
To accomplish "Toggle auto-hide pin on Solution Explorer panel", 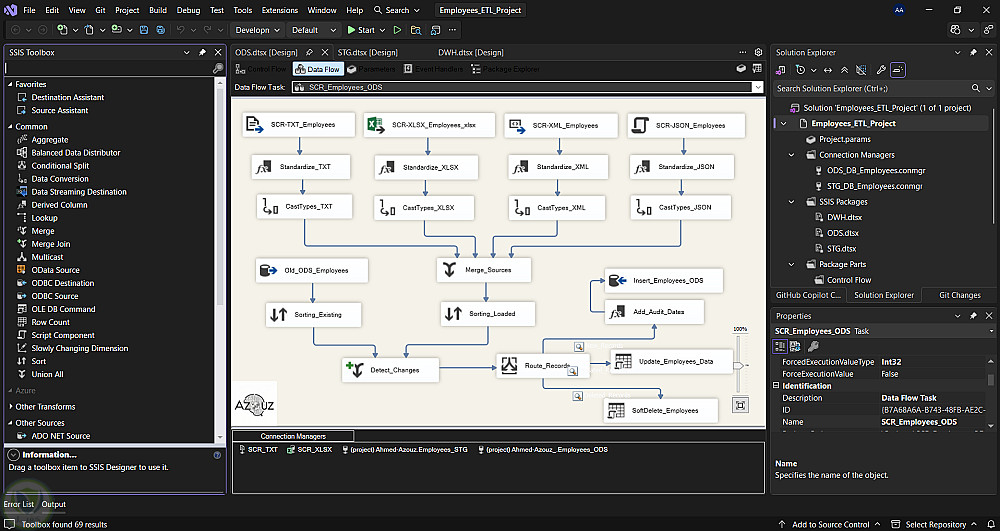I will click(x=973, y=52).
